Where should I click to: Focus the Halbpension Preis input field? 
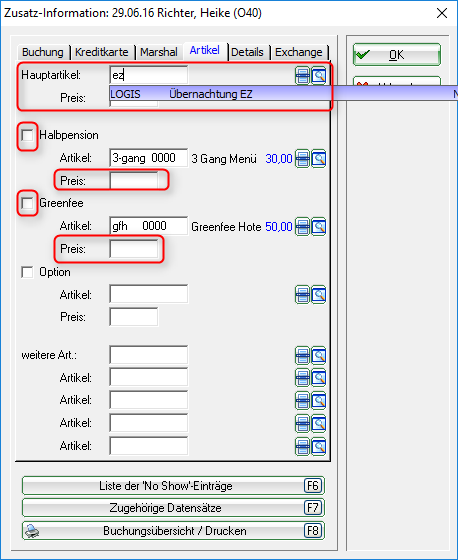point(134,181)
